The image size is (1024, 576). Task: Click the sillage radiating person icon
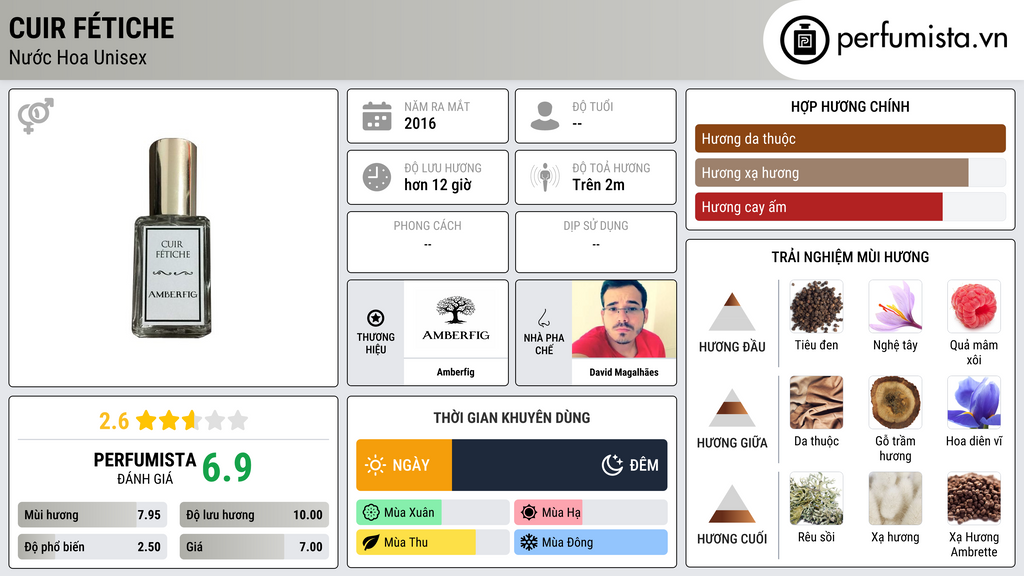545,177
